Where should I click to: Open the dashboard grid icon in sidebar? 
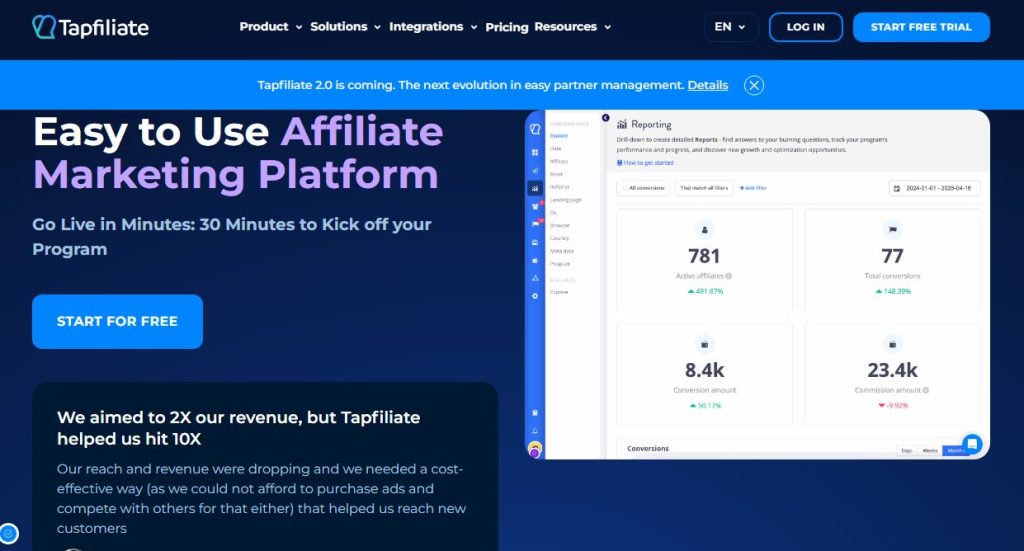click(x=535, y=152)
